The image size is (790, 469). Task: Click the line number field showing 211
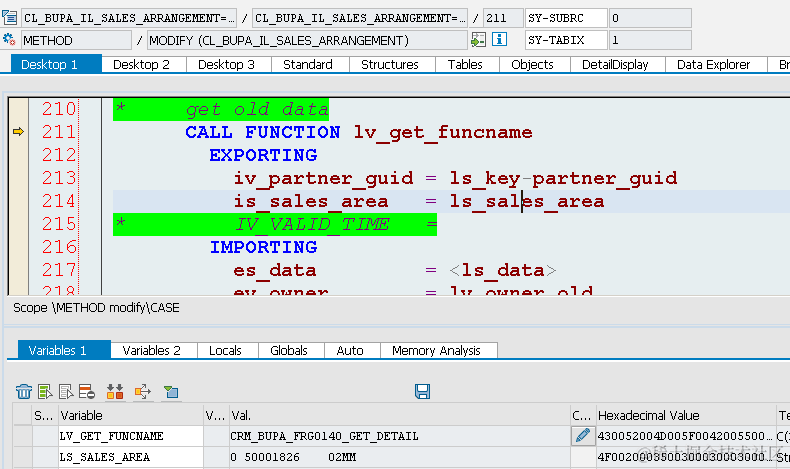point(503,18)
